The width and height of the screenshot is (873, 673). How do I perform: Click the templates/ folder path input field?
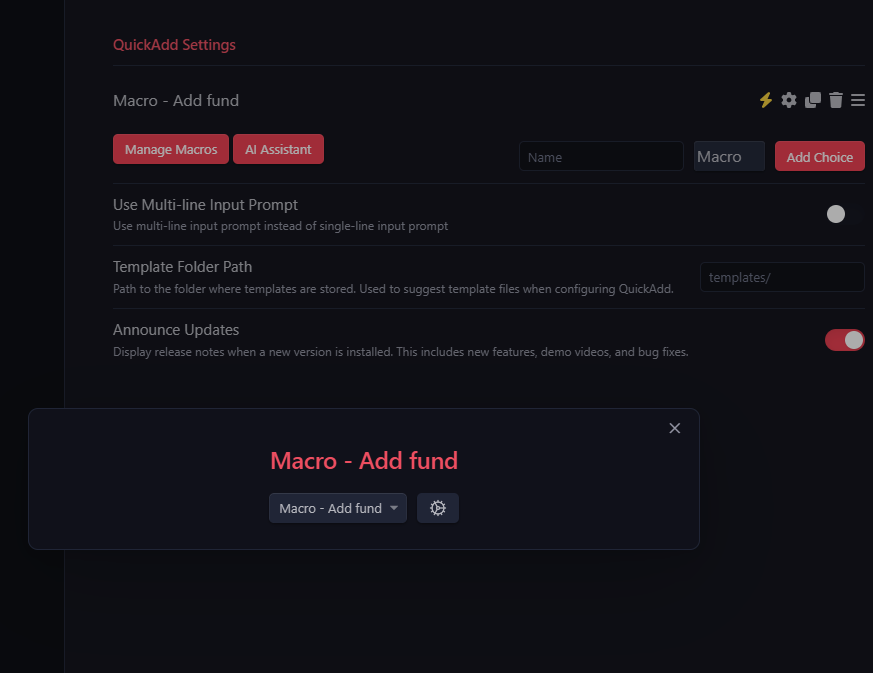(782, 277)
